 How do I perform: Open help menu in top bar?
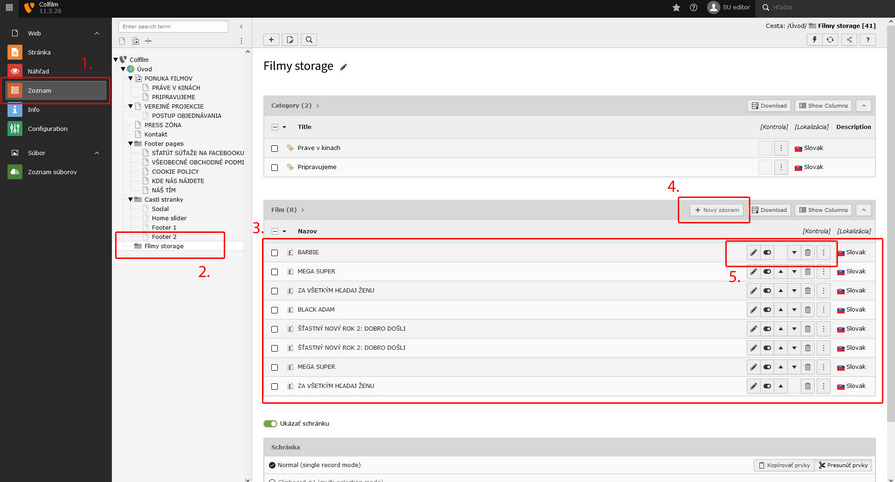pyautogui.click(x=694, y=7)
